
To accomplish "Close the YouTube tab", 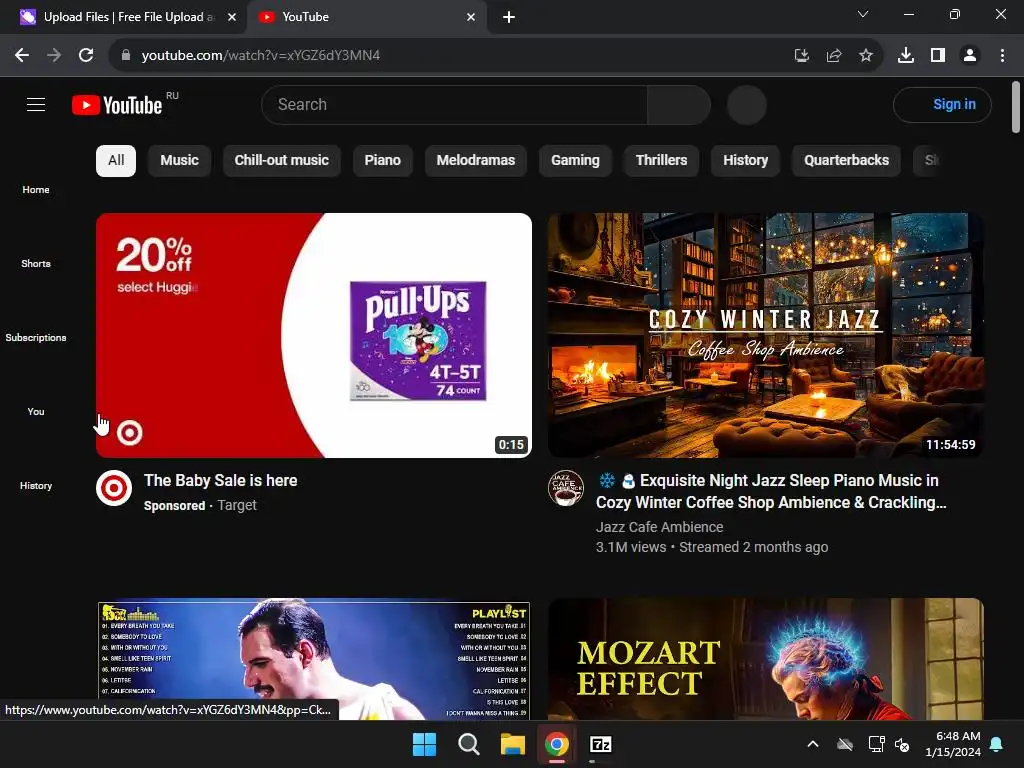I will 471,17.
